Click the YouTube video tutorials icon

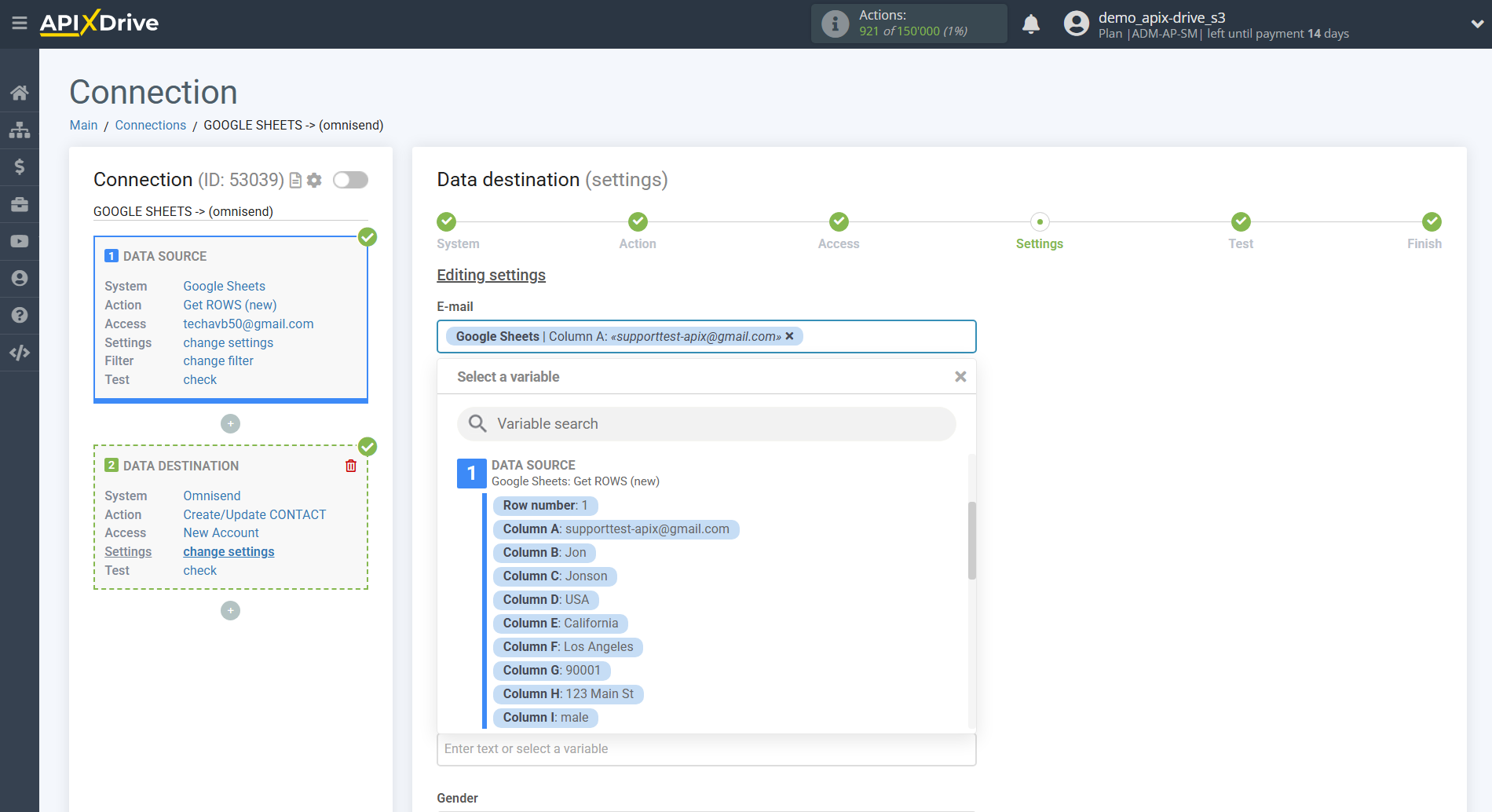20,240
